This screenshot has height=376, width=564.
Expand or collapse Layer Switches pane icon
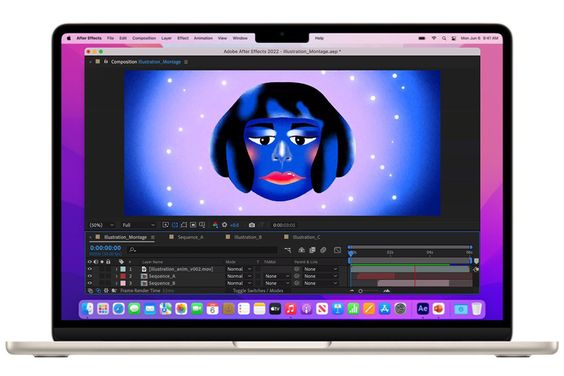click(90, 290)
